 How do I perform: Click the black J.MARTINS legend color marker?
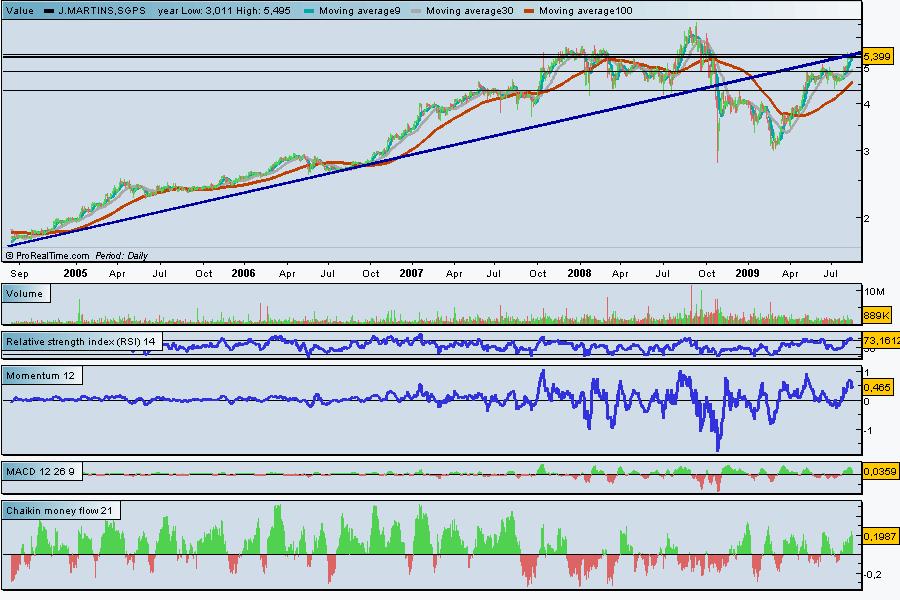tap(49, 11)
